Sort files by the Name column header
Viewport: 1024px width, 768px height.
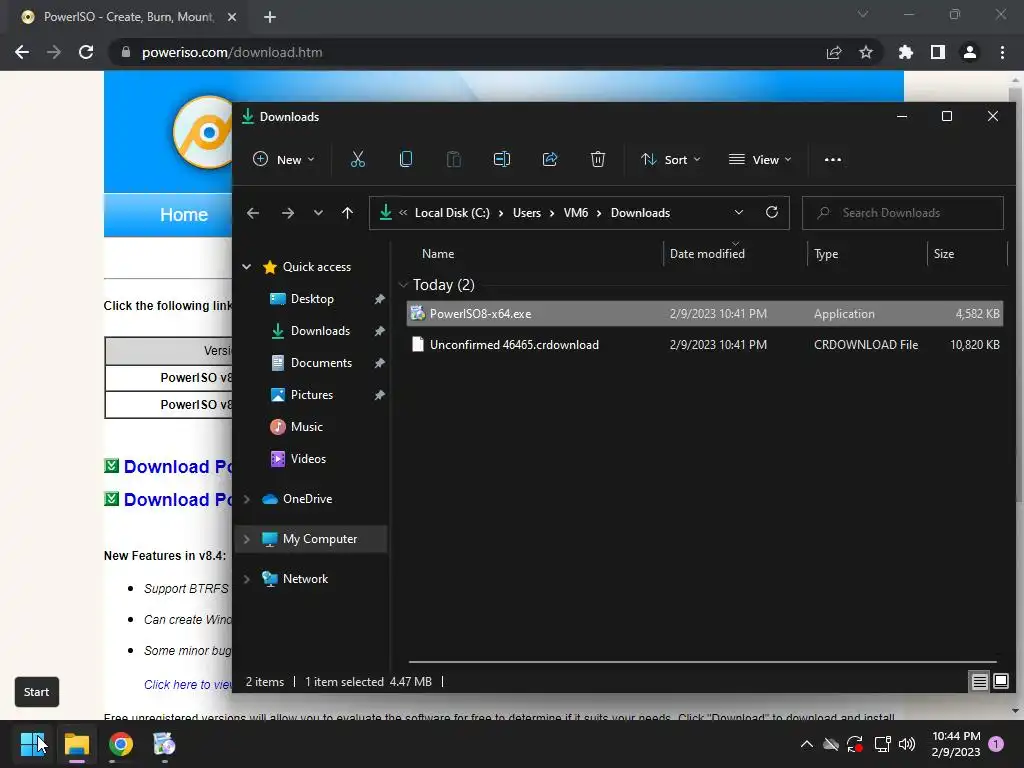coord(438,254)
